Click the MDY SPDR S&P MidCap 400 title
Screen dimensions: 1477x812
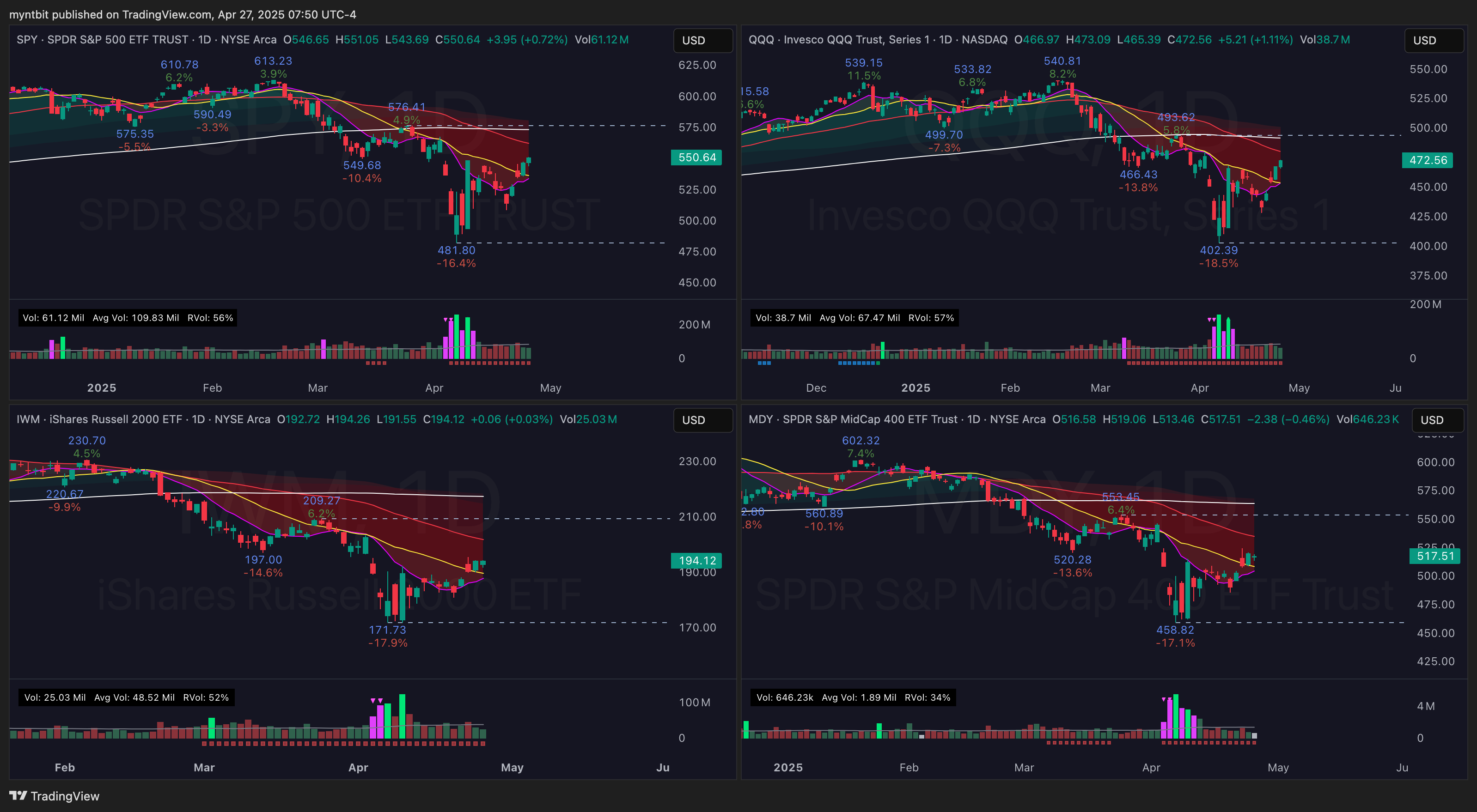897,419
